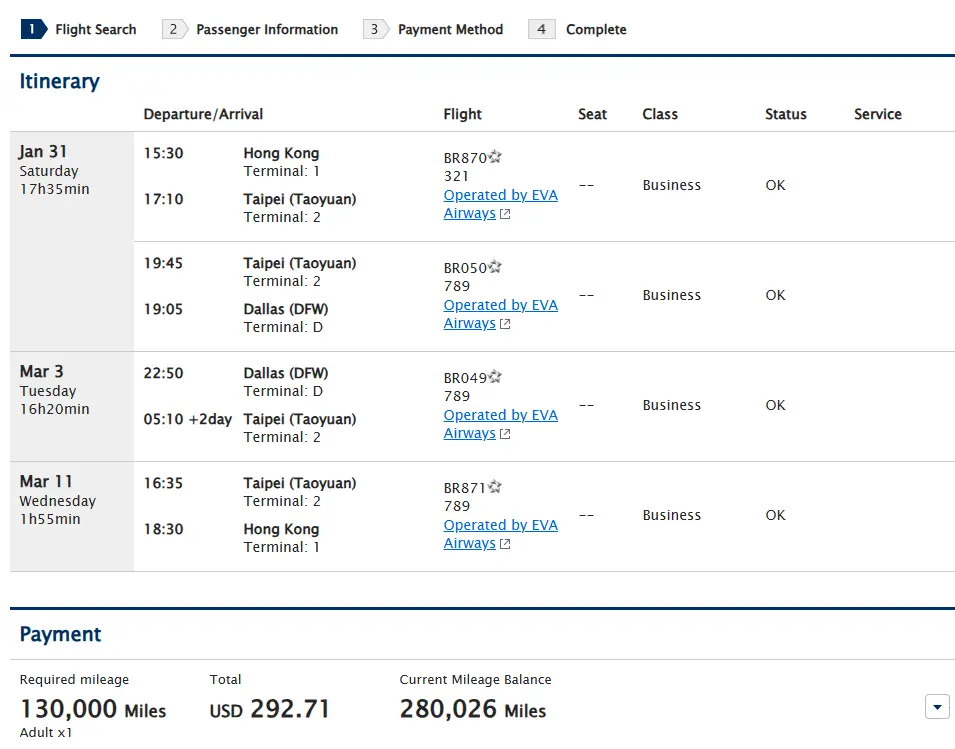Viewport: 955px width, 749px height.
Task: Click the 16:35 departure time
Action: coord(163,483)
